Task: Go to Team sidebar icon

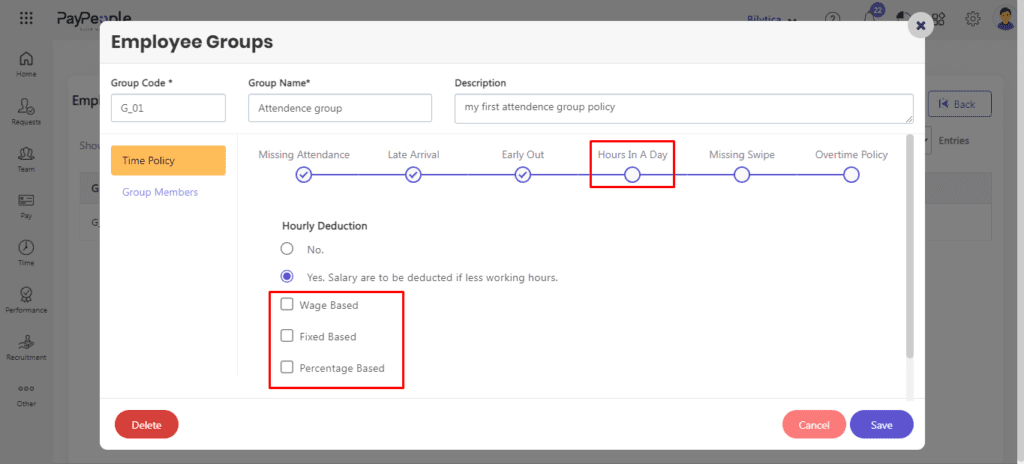Action: tap(26, 153)
